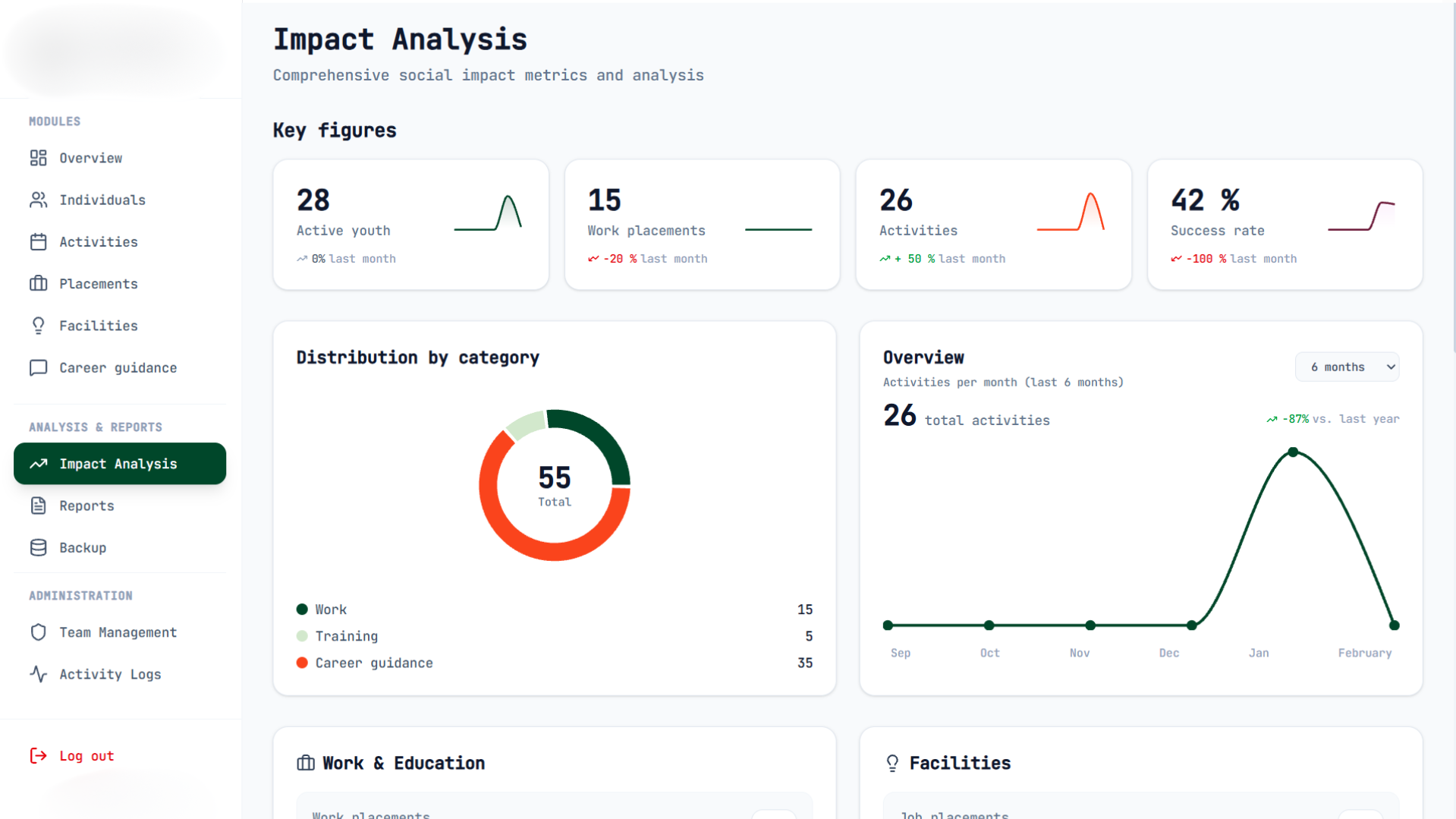Select the Activity Logs pulse icon
1456x819 pixels.
click(39, 674)
